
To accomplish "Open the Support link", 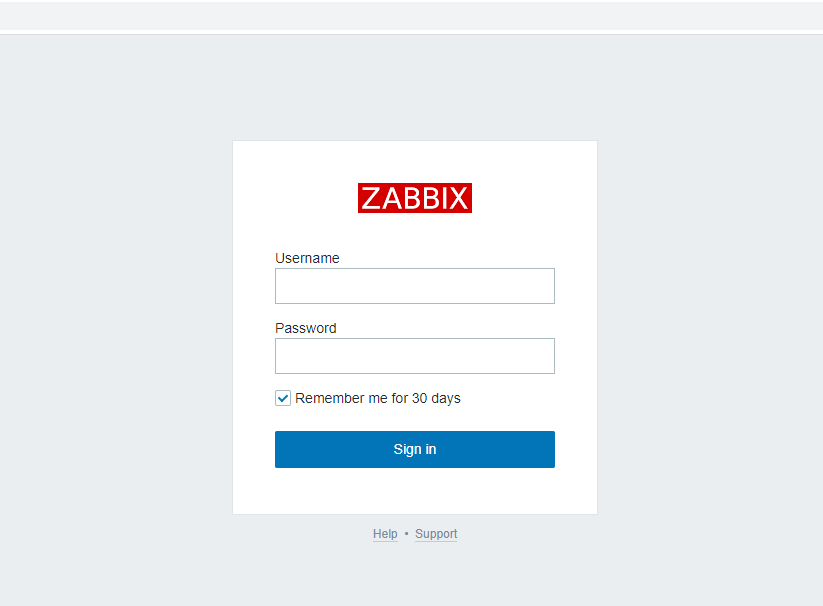I will point(436,534).
